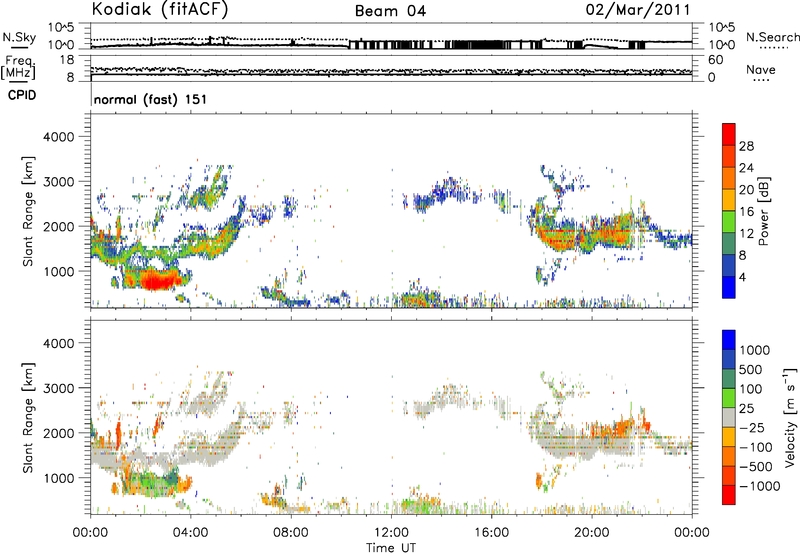Image resolution: width=800 pixels, height=554 pixels.
Task: Click the 24 label on Power colorbar
Action: pos(746,168)
